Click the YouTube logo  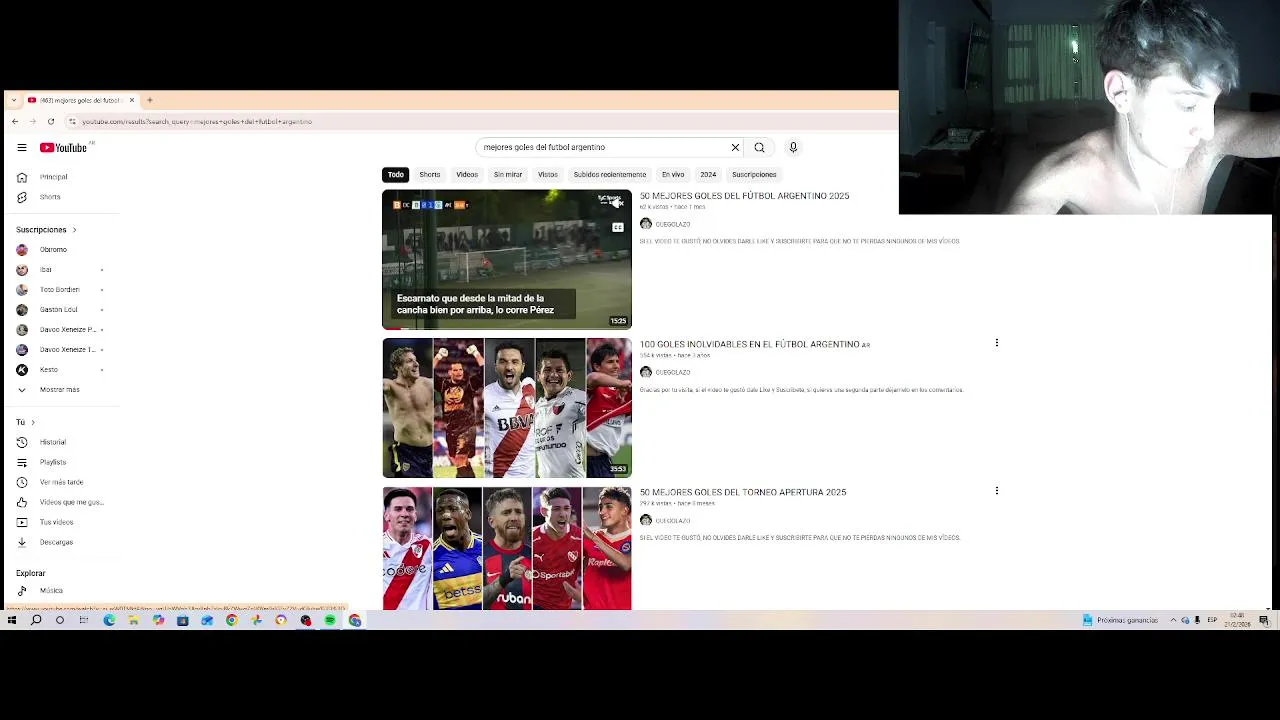[63, 147]
